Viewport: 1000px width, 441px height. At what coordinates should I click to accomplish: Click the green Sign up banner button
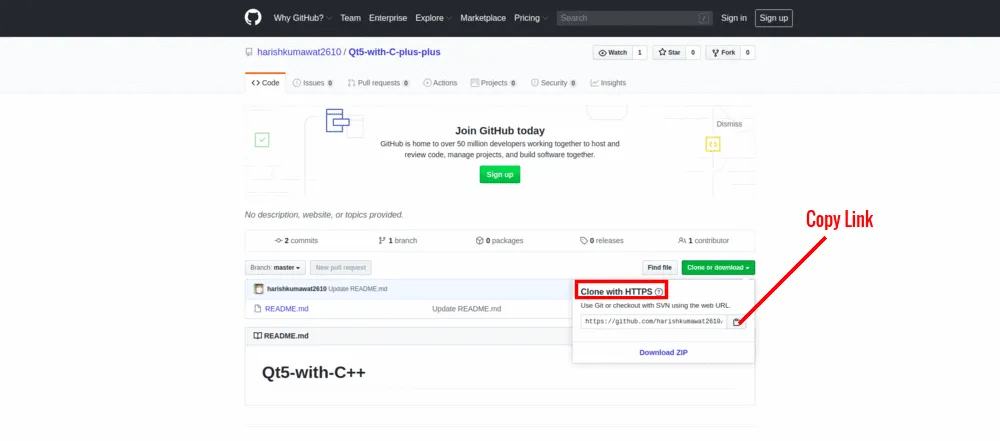[x=500, y=174]
